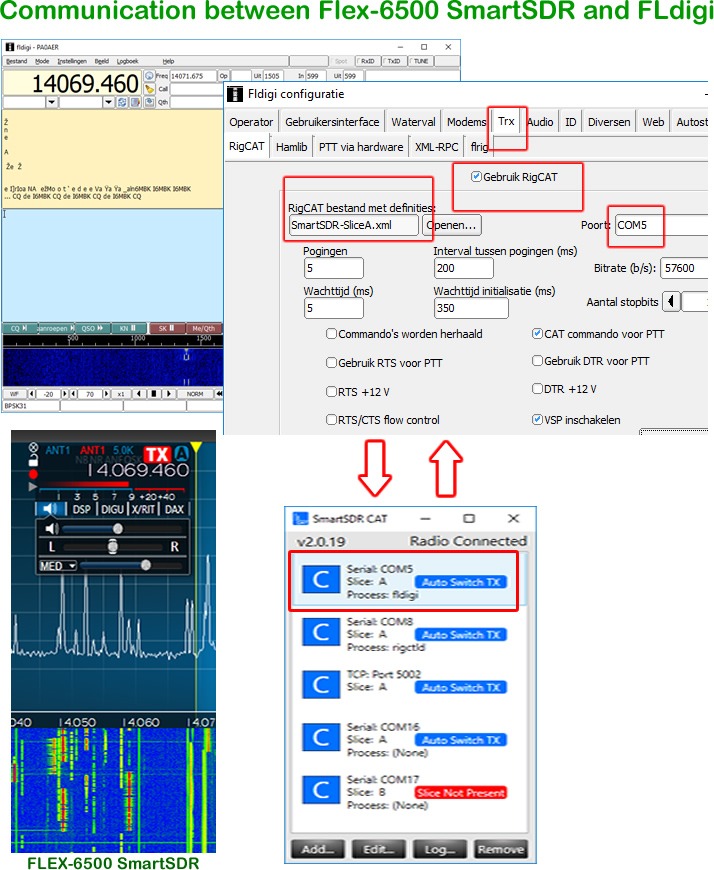
Task: Click the grey play triangle in SmartSDR slice
Action: (x=33, y=487)
